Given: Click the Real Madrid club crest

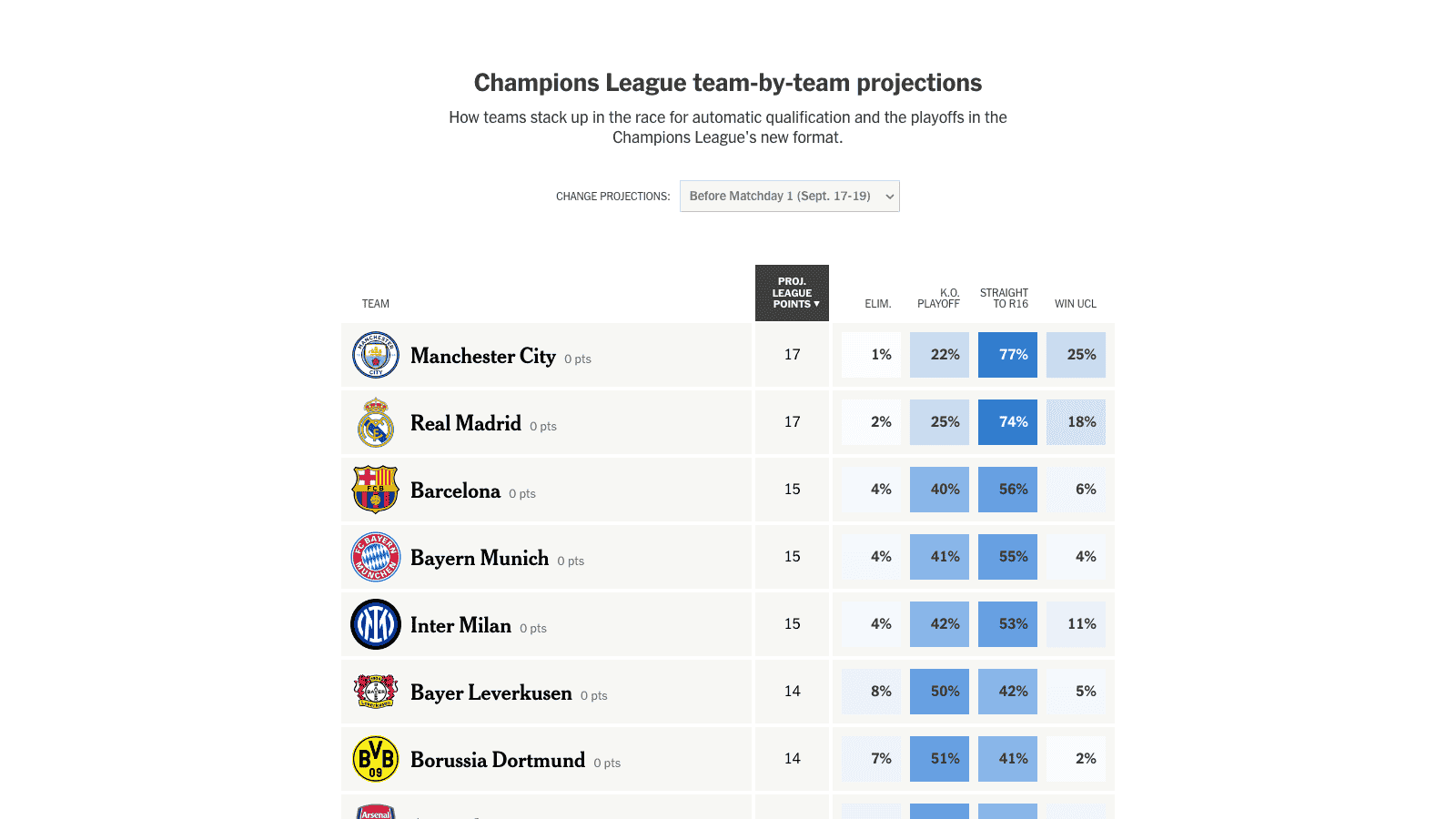Looking at the screenshot, I should pyautogui.click(x=376, y=422).
